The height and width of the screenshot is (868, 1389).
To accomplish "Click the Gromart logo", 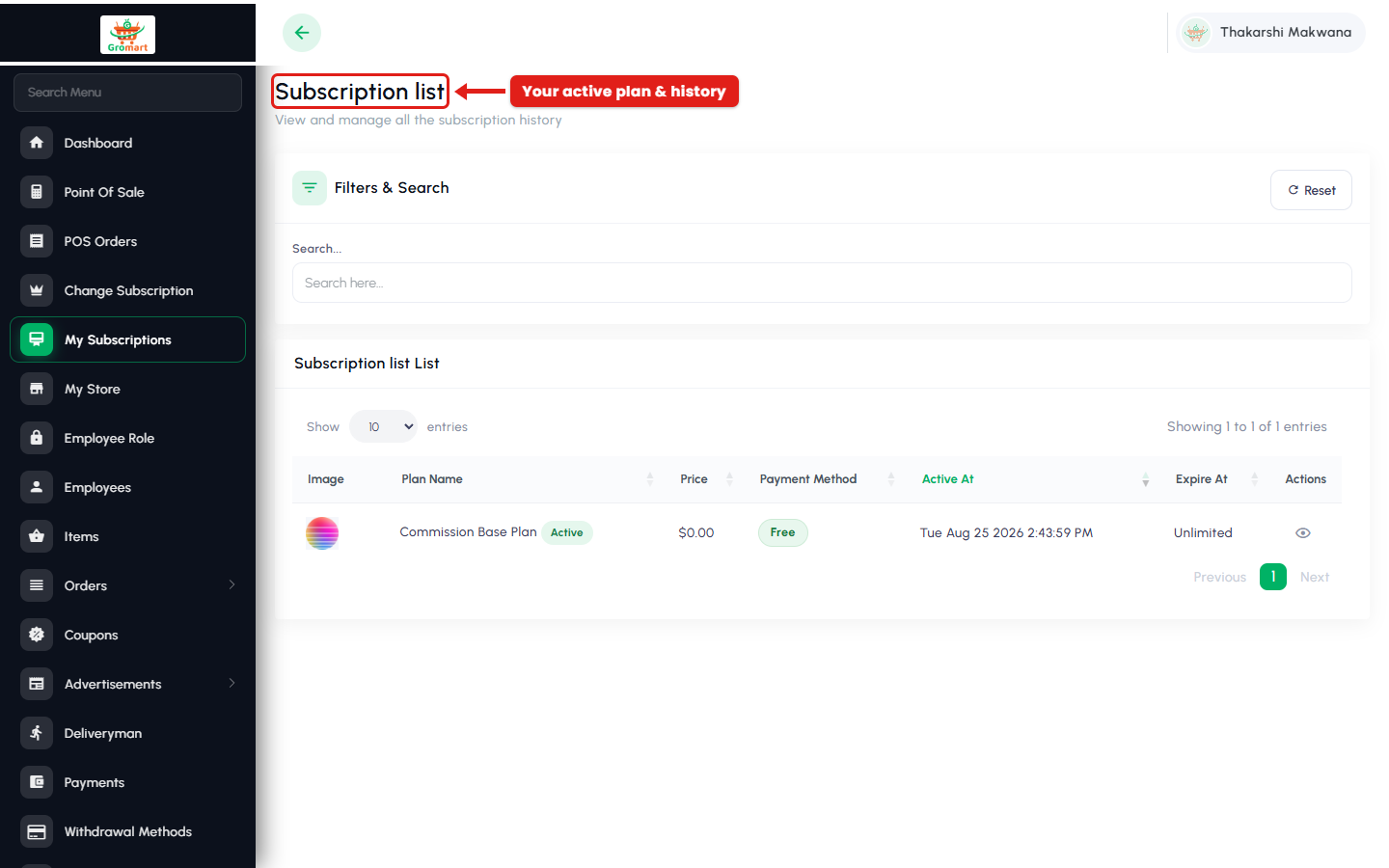I will coord(127,35).
